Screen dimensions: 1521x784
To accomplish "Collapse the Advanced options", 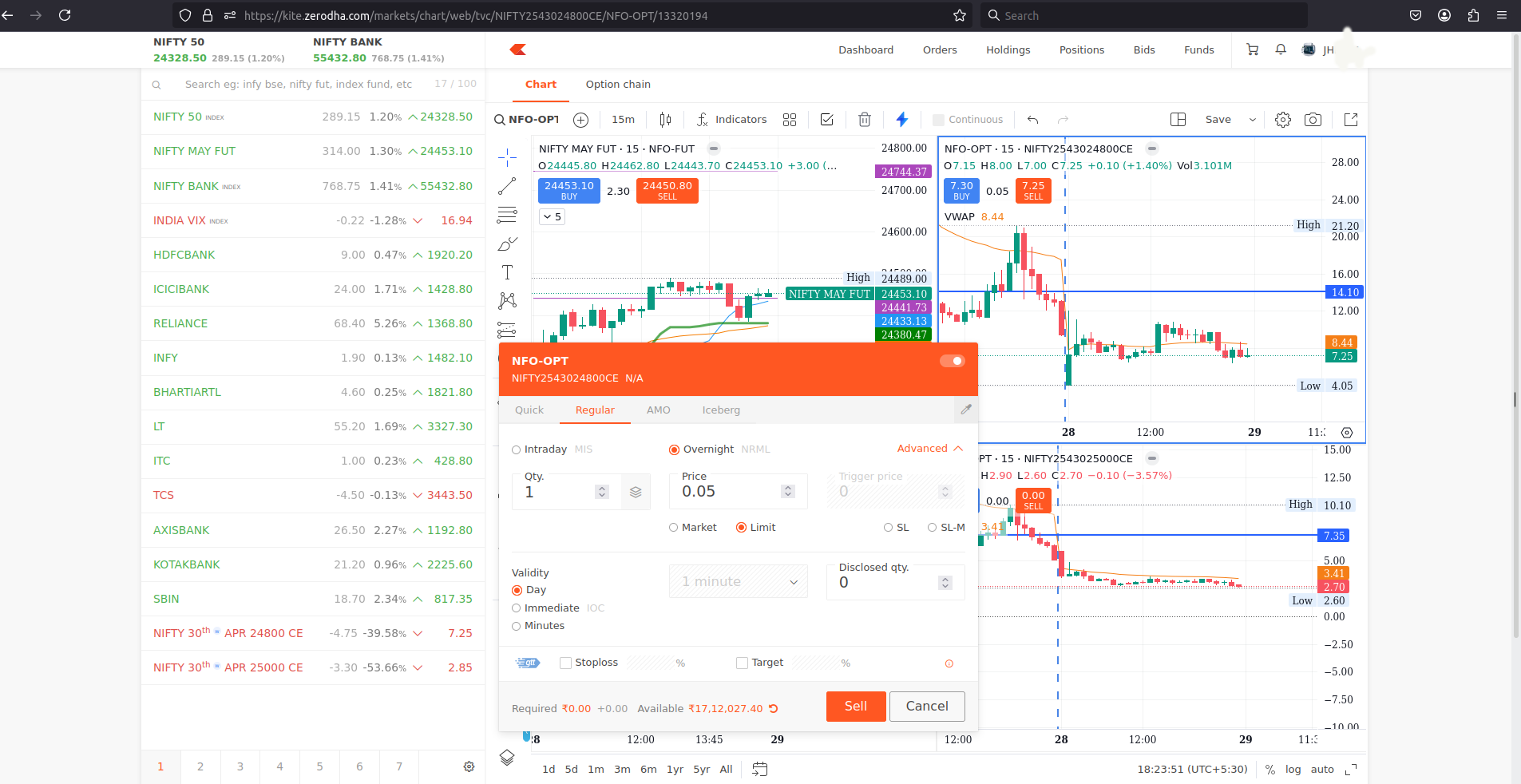I will pos(930,449).
